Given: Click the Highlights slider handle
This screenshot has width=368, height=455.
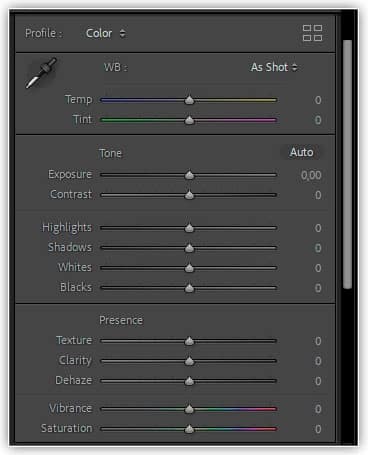Looking at the screenshot, I should coord(189,228).
